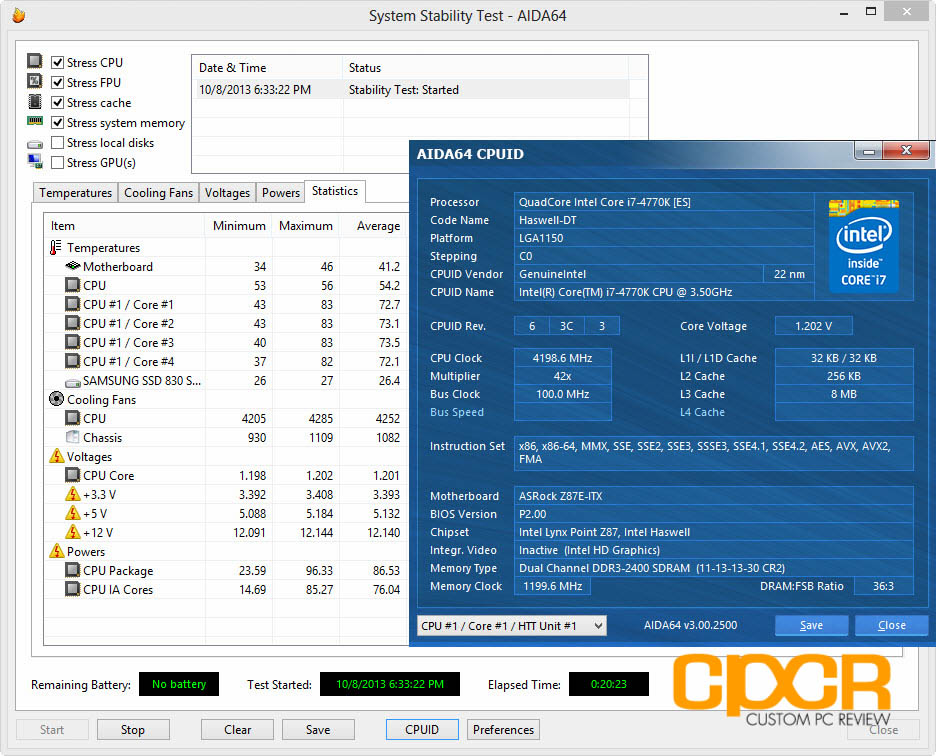Image resolution: width=936 pixels, height=756 pixels.
Task: Open the Powers tab
Action: click(x=281, y=193)
